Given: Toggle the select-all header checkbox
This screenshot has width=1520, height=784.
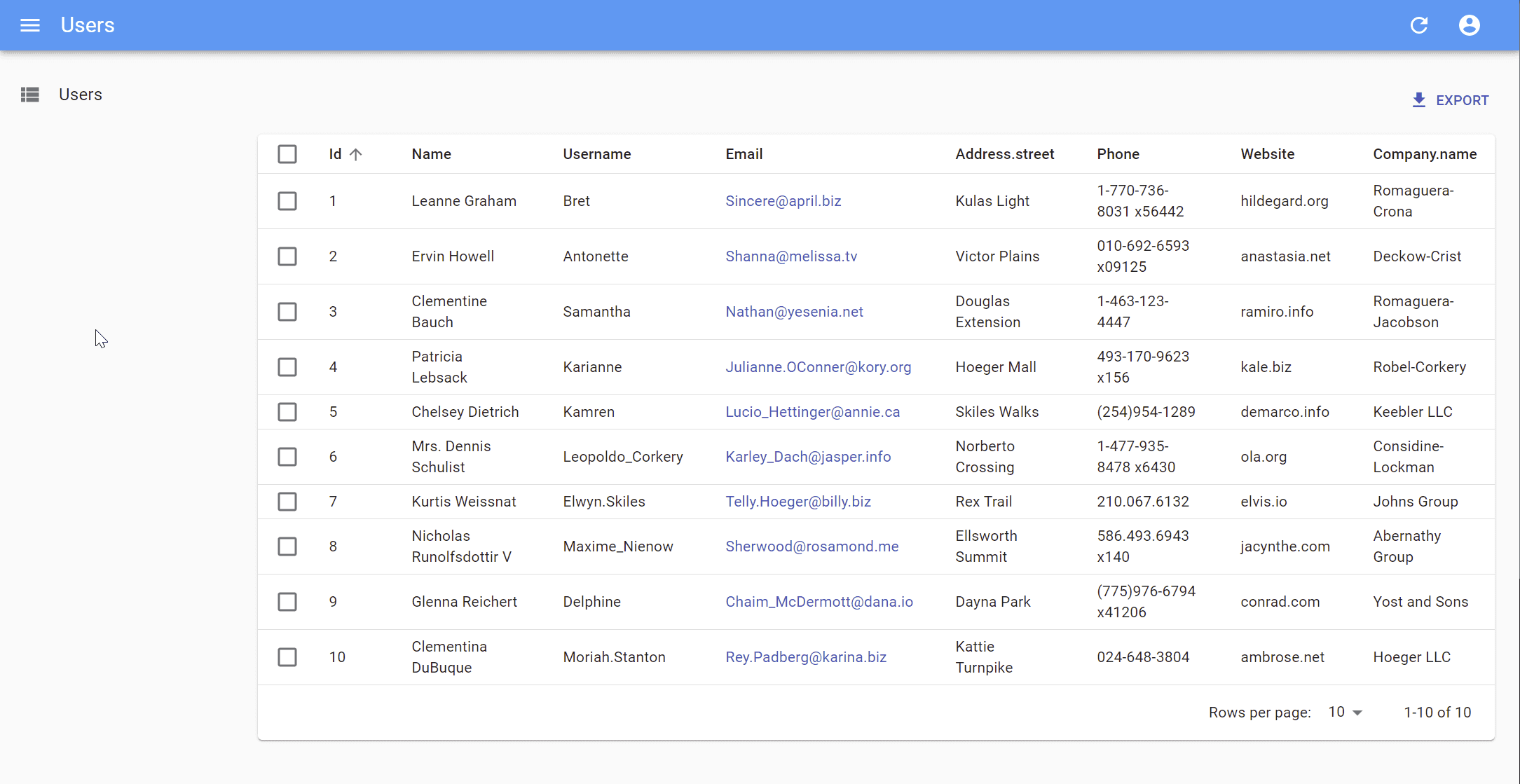Looking at the screenshot, I should pos(287,154).
